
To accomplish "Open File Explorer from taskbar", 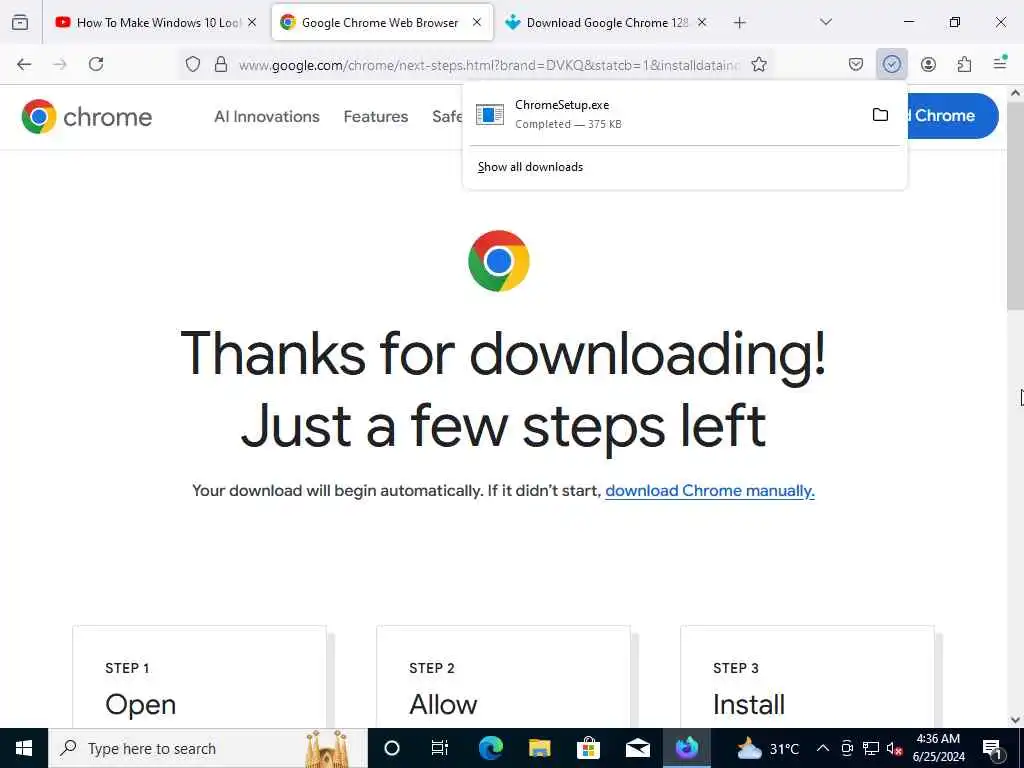I will [539, 748].
